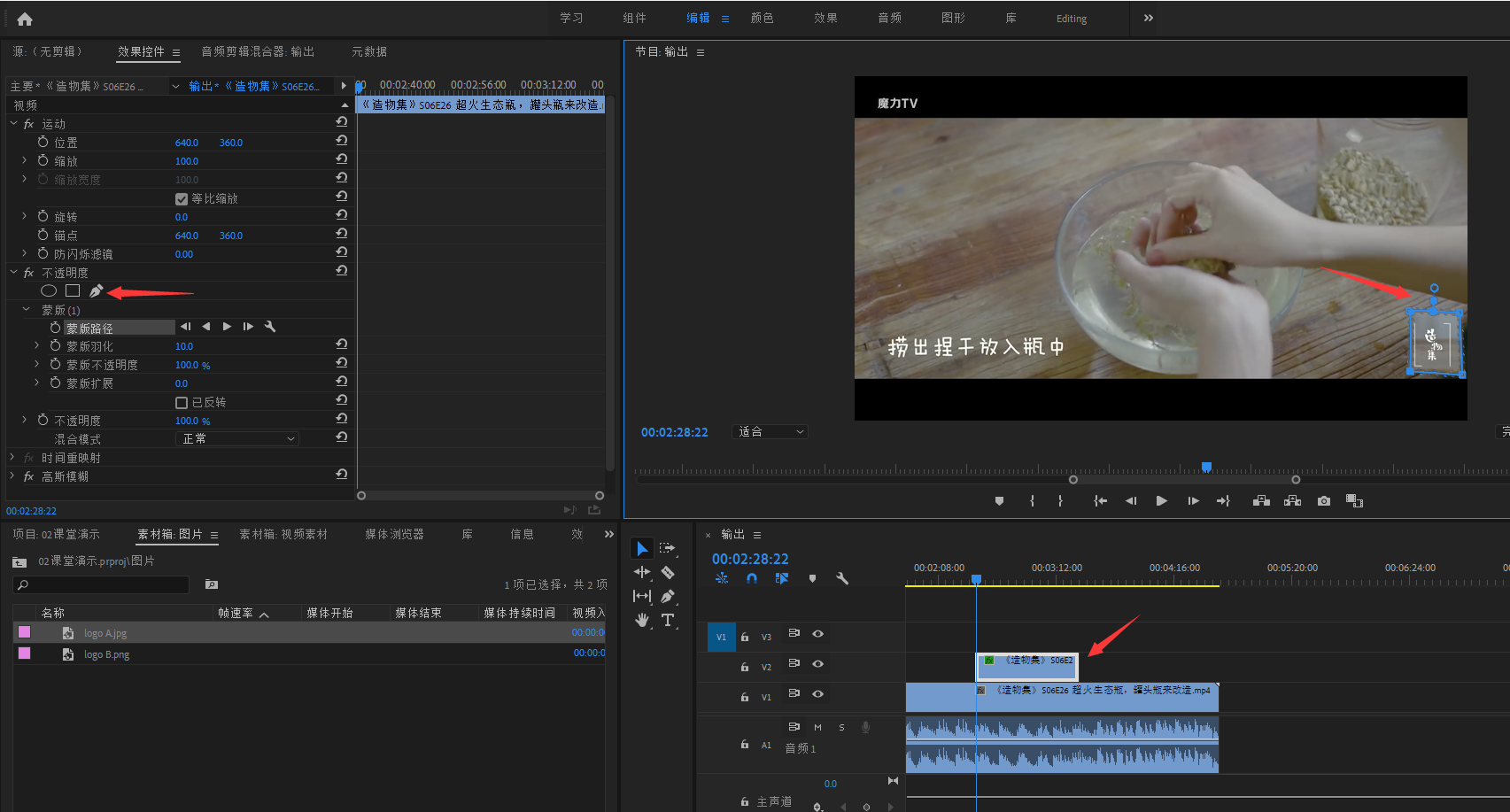This screenshot has width=1510, height=812.
Task: Open 媒体浏览器 tab
Action: click(x=394, y=534)
